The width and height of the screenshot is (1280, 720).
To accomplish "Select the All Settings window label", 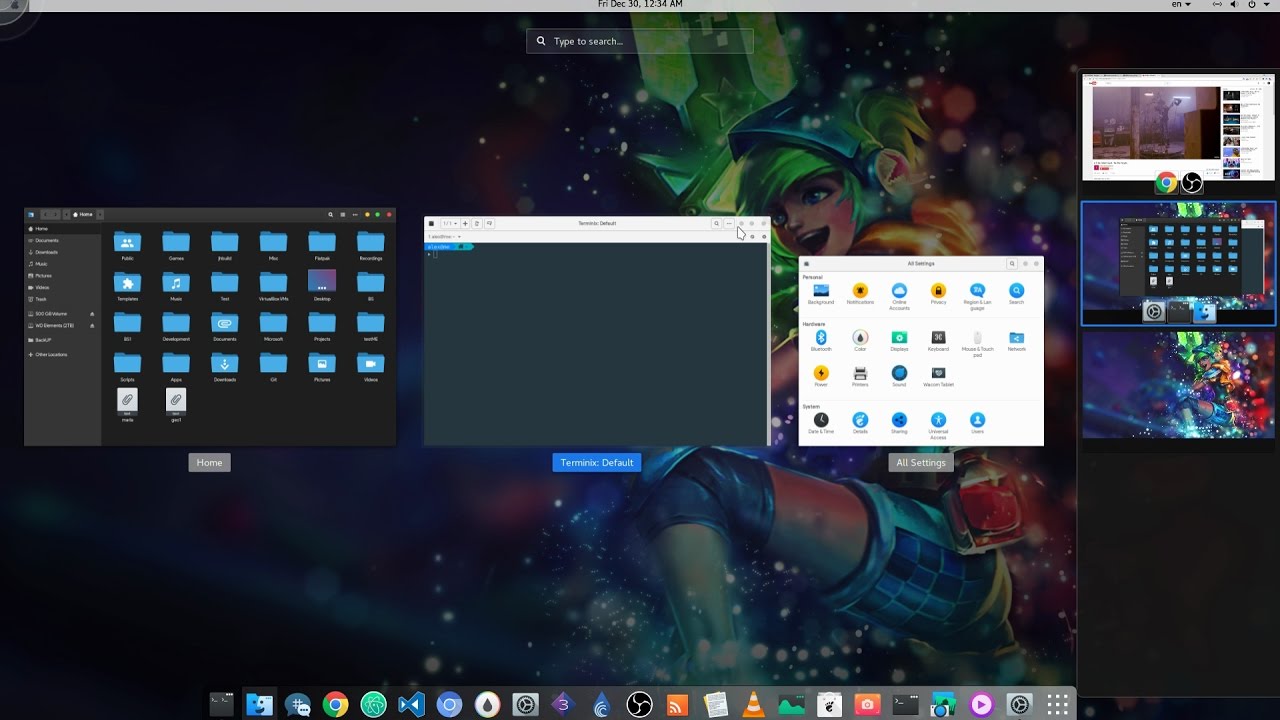I will pyautogui.click(x=921, y=463).
